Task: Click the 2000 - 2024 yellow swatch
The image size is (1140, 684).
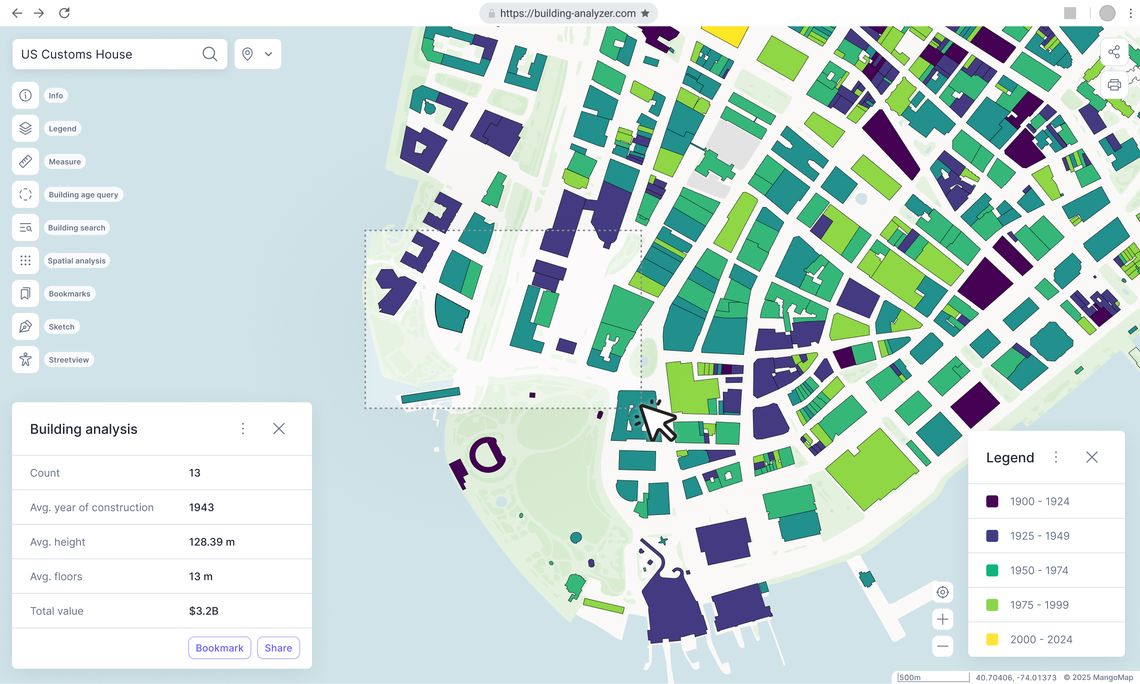Action: point(992,639)
